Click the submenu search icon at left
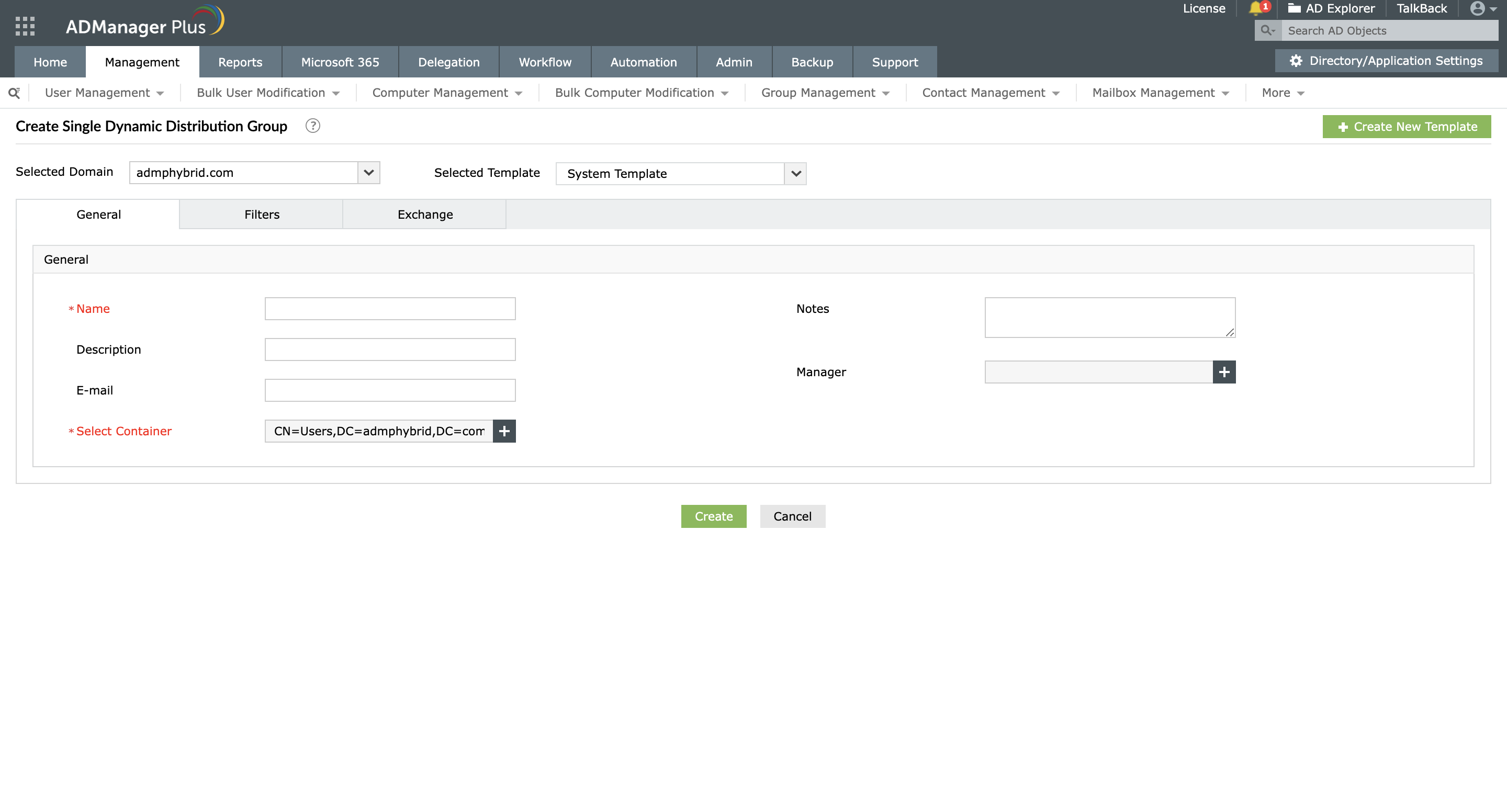1507x812 pixels. [x=14, y=93]
